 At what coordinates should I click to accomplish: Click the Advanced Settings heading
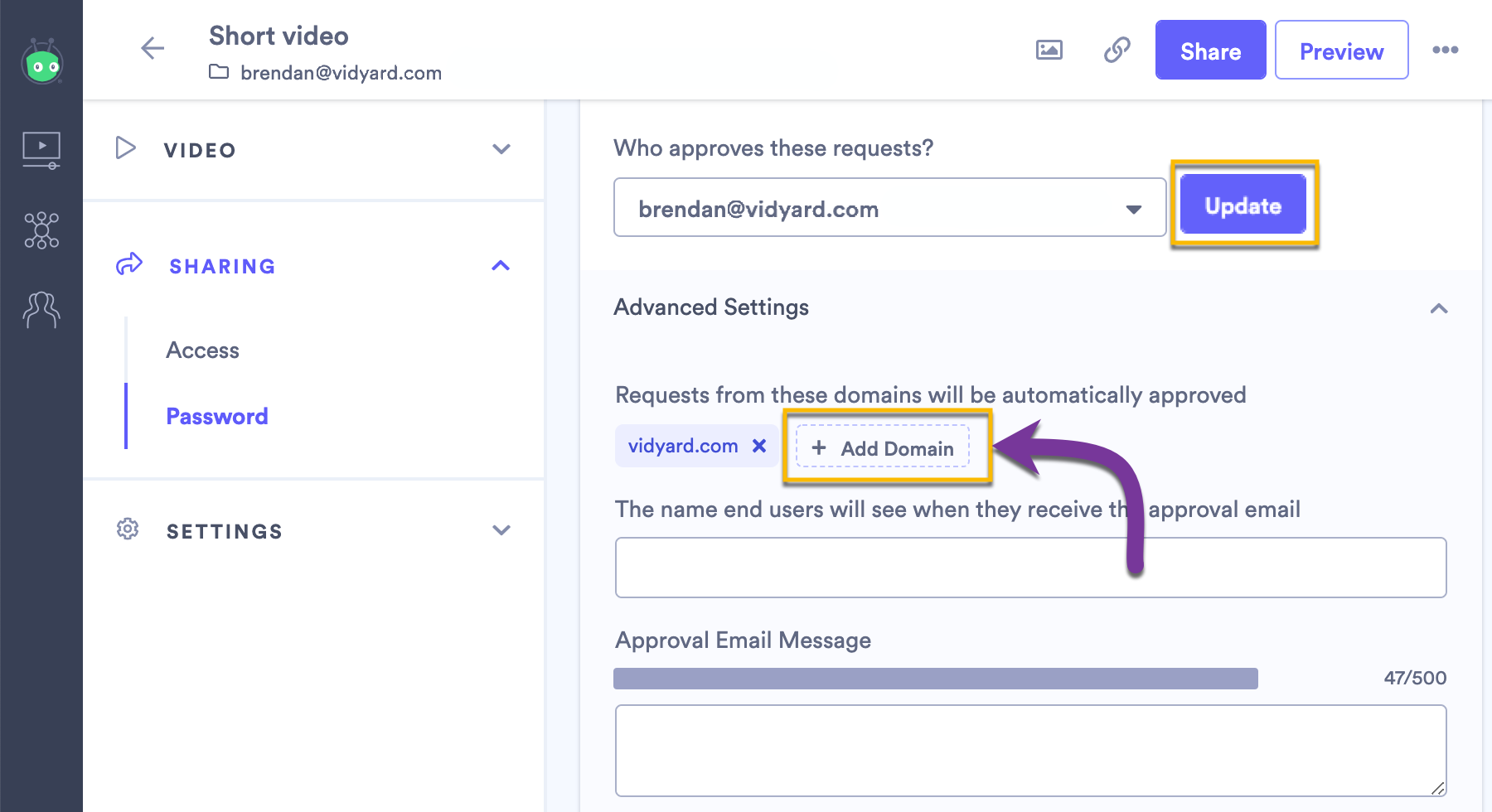click(x=711, y=307)
